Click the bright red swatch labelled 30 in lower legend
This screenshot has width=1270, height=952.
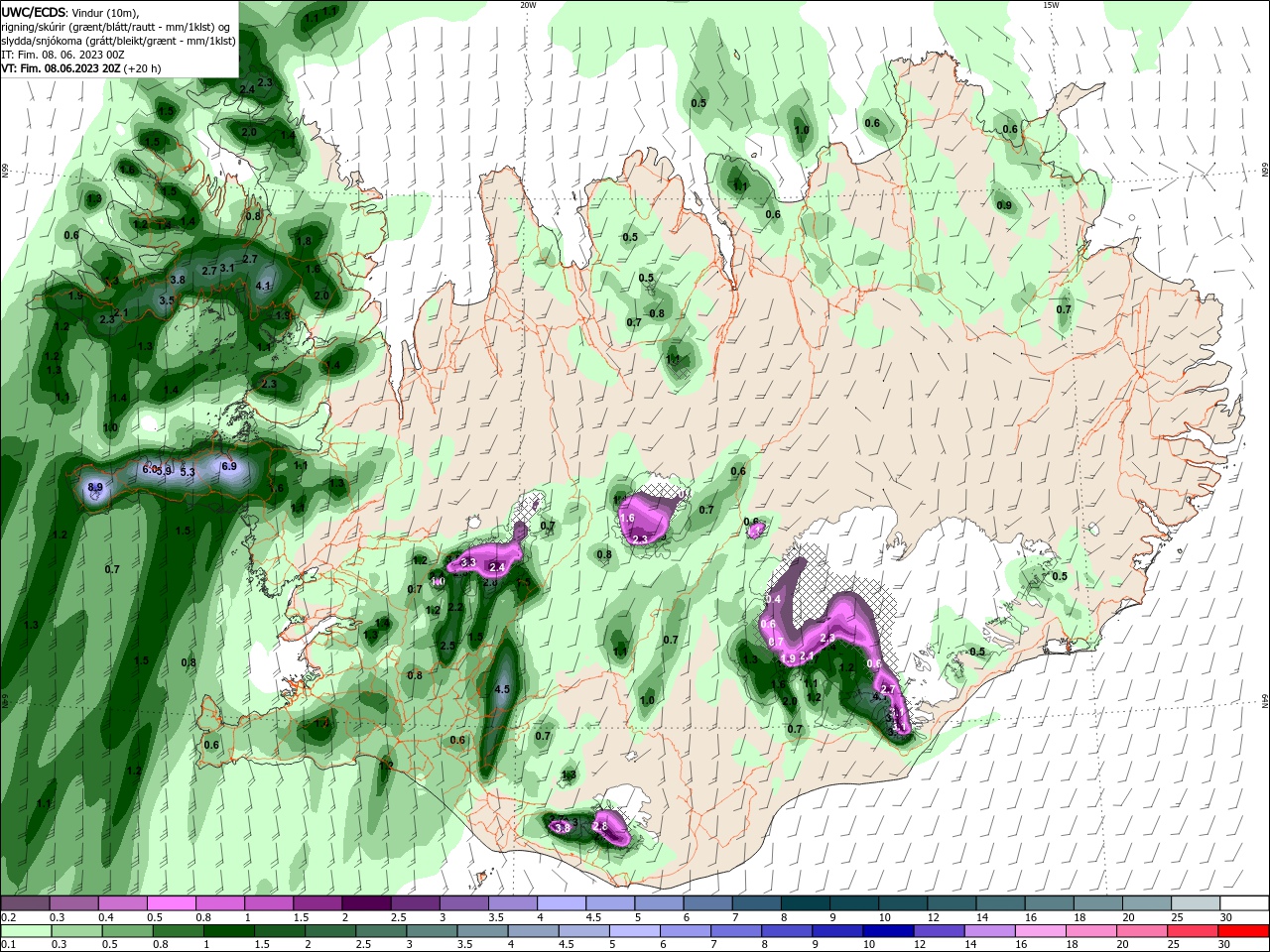pyautogui.click(x=1244, y=931)
